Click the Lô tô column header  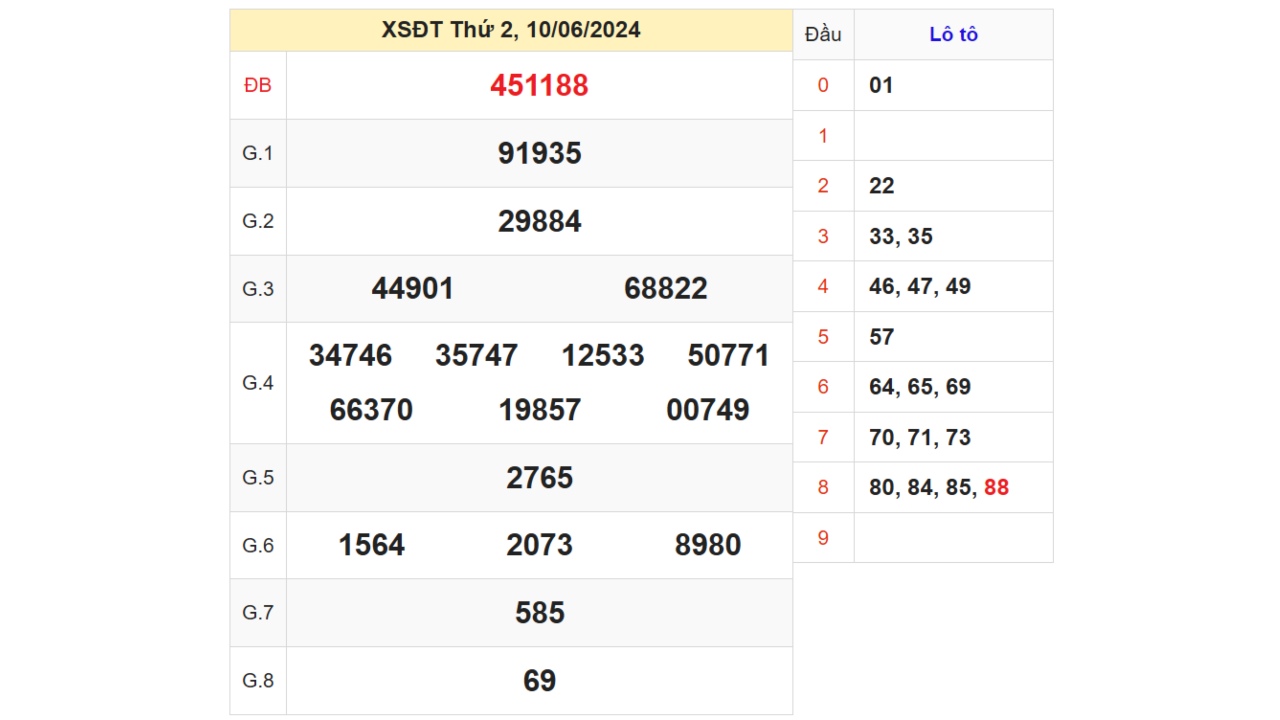coord(953,35)
